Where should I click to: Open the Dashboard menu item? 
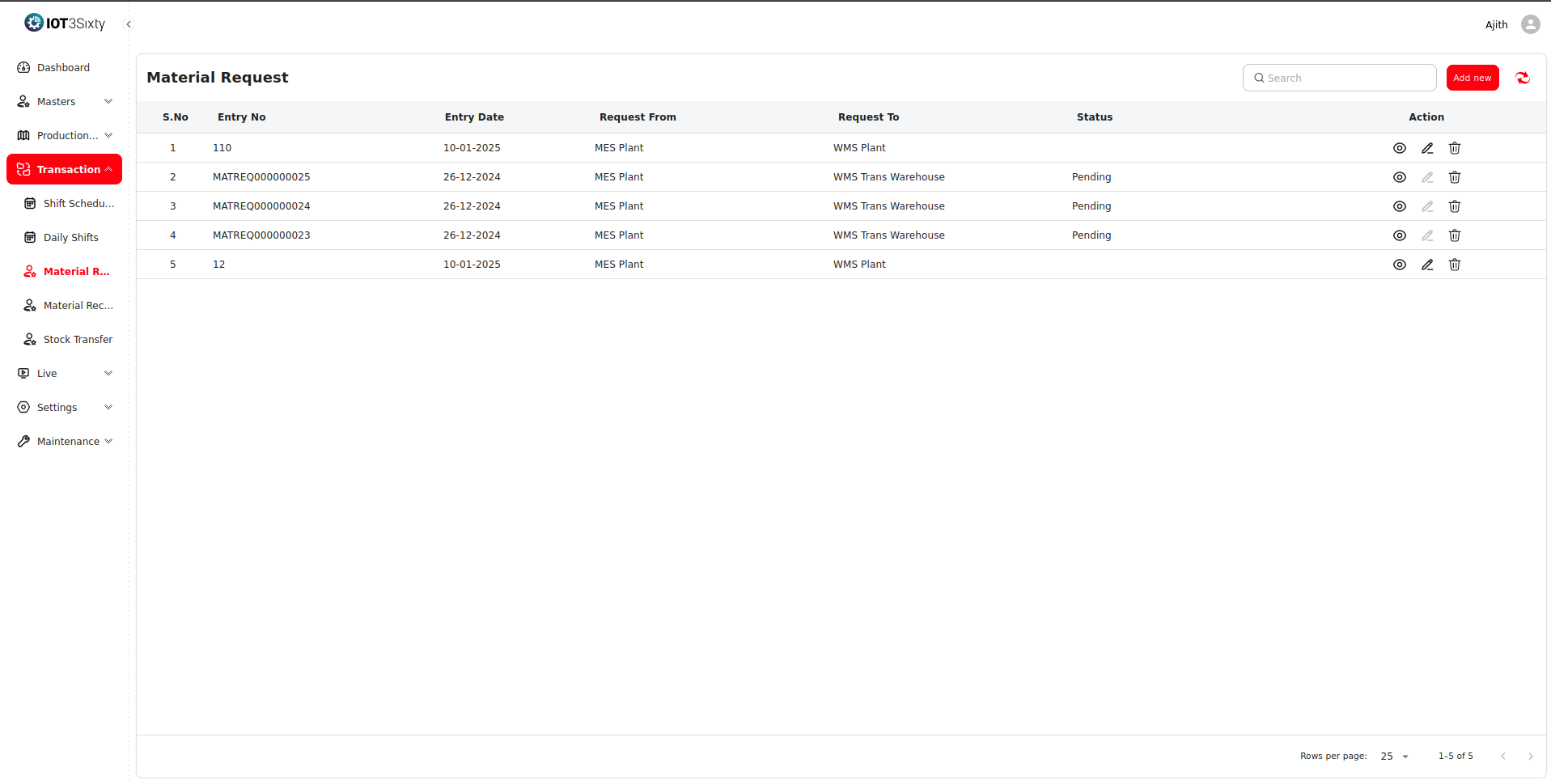point(63,68)
